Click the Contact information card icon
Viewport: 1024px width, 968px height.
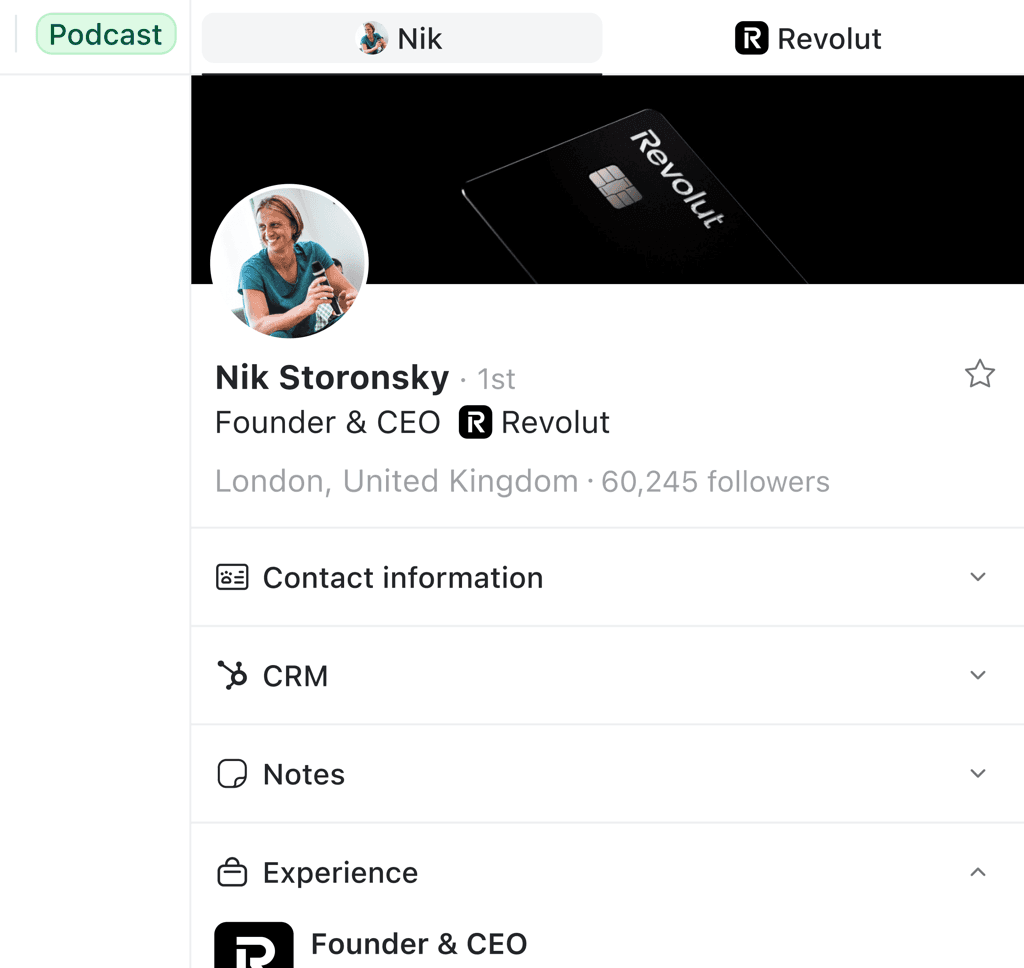coord(231,577)
